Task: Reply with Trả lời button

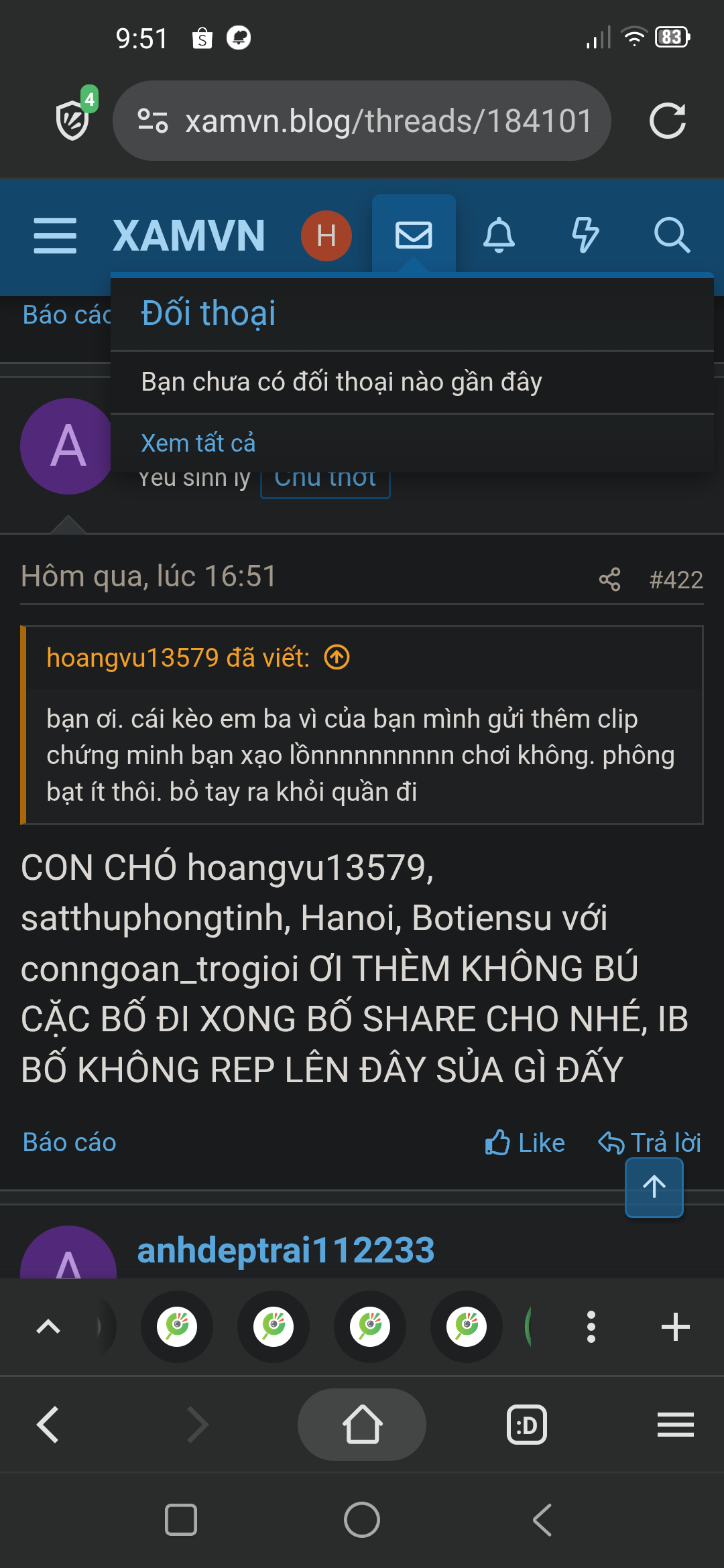Action: point(649,1142)
